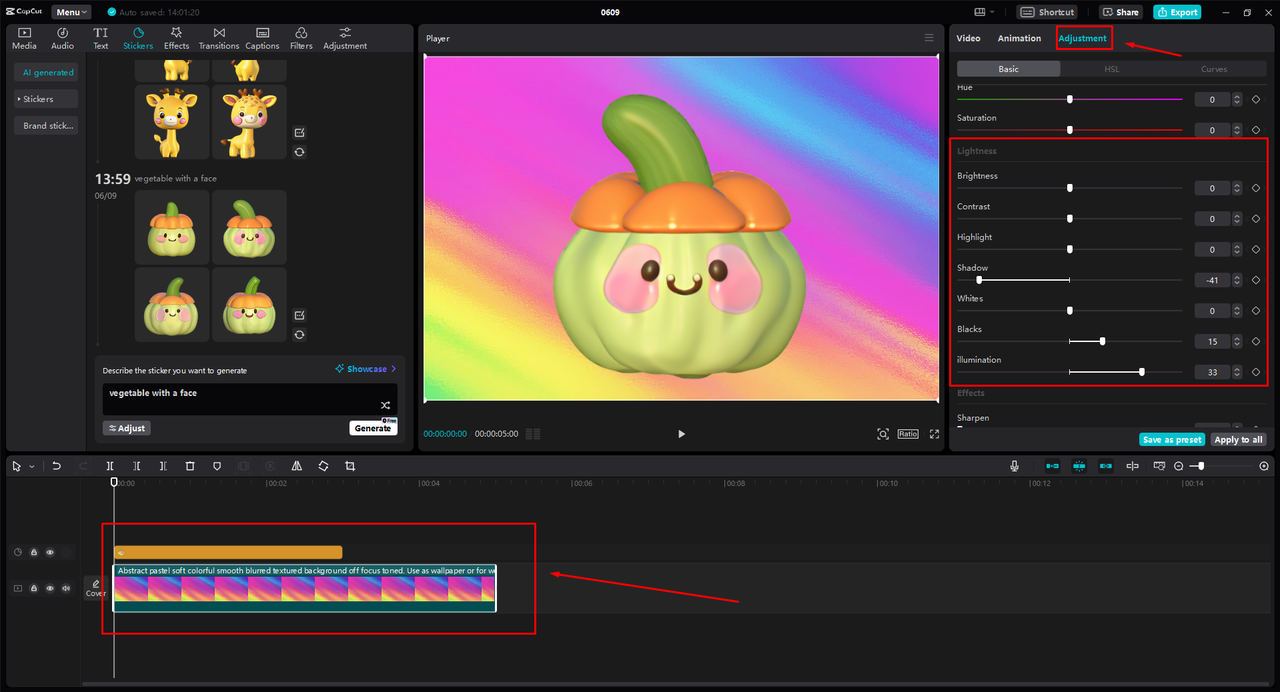
Task: Step the Shadow value
Action: (1237, 280)
